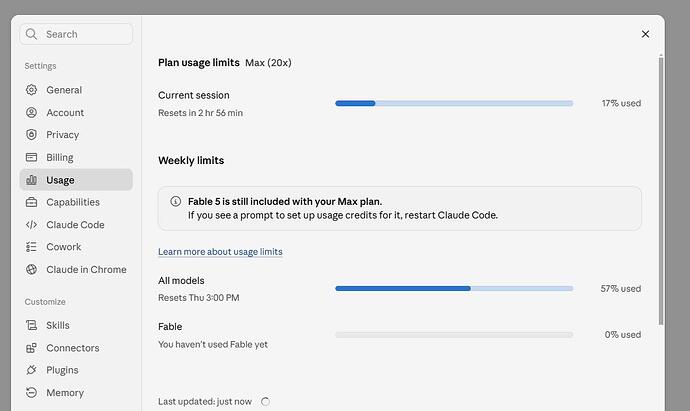Open Claude Code via code-brackets icon
The height and width of the screenshot is (411, 690).
[31, 225]
